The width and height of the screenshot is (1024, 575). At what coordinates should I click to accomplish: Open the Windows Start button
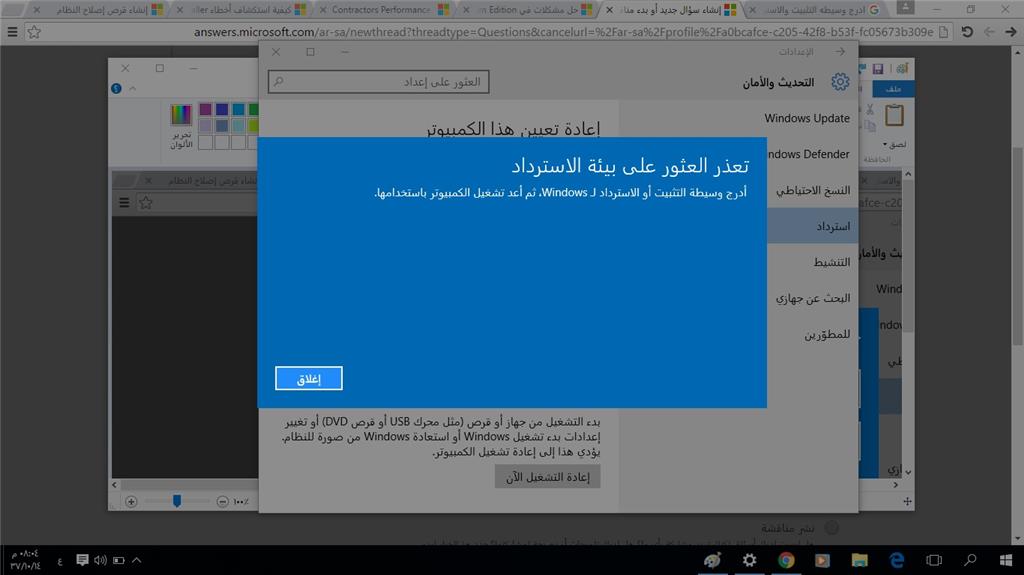[x=1006, y=560]
